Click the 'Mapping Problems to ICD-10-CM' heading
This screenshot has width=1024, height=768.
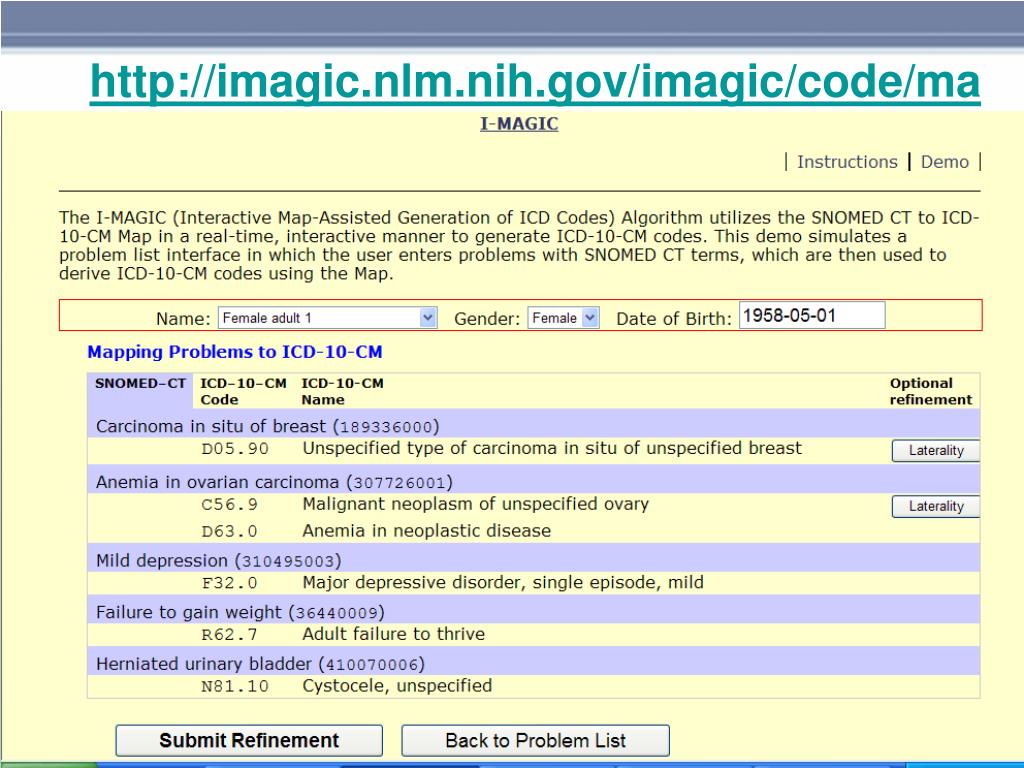[x=234, y=352]
